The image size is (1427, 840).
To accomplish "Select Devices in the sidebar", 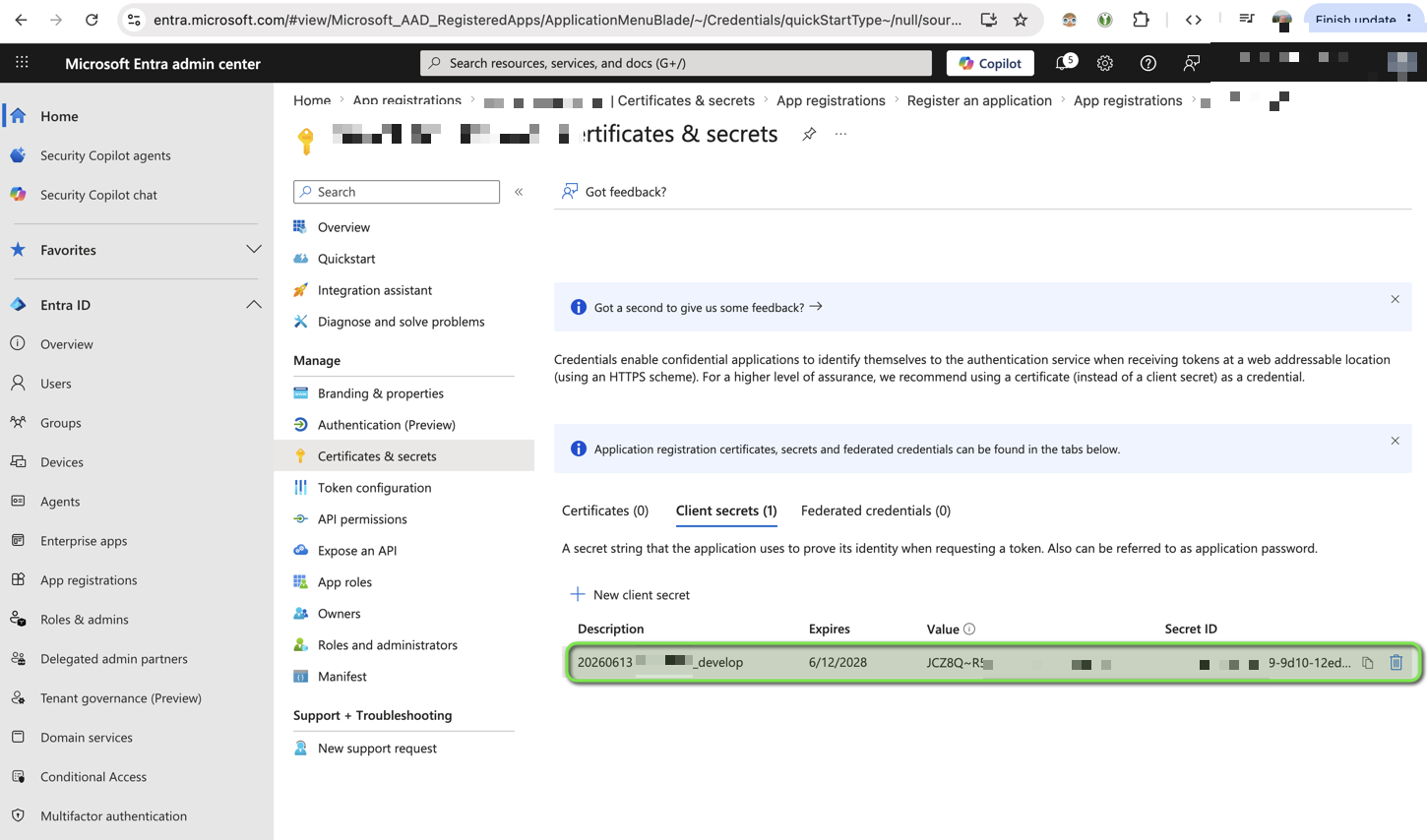I will [x=62, y=462].
